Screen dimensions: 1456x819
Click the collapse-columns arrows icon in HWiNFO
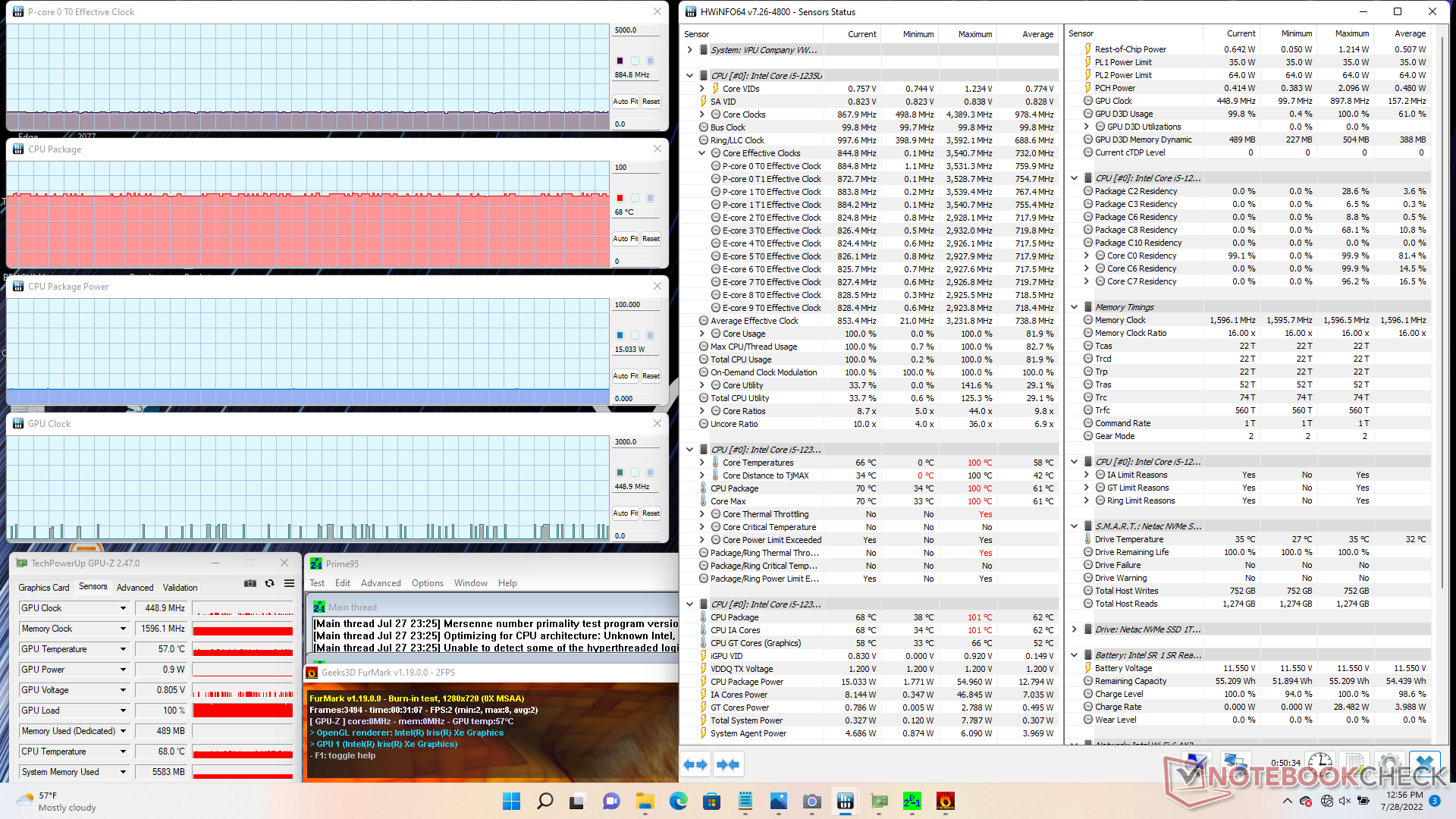pyautogui.click(x=728, y=764)
